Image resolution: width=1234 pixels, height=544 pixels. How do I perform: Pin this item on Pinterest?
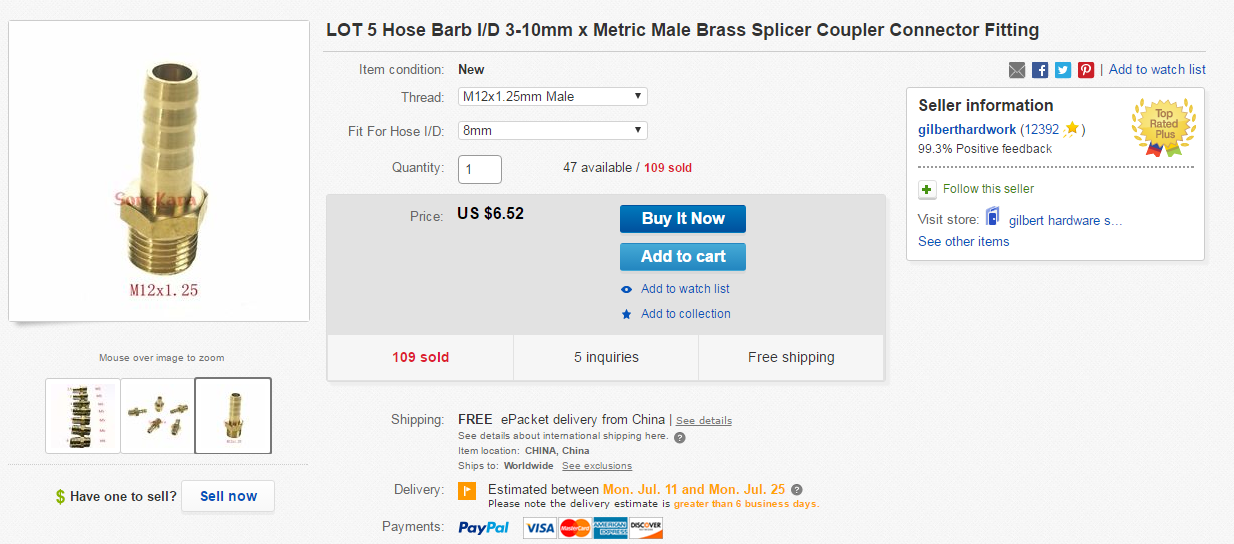click(1086, 70)
